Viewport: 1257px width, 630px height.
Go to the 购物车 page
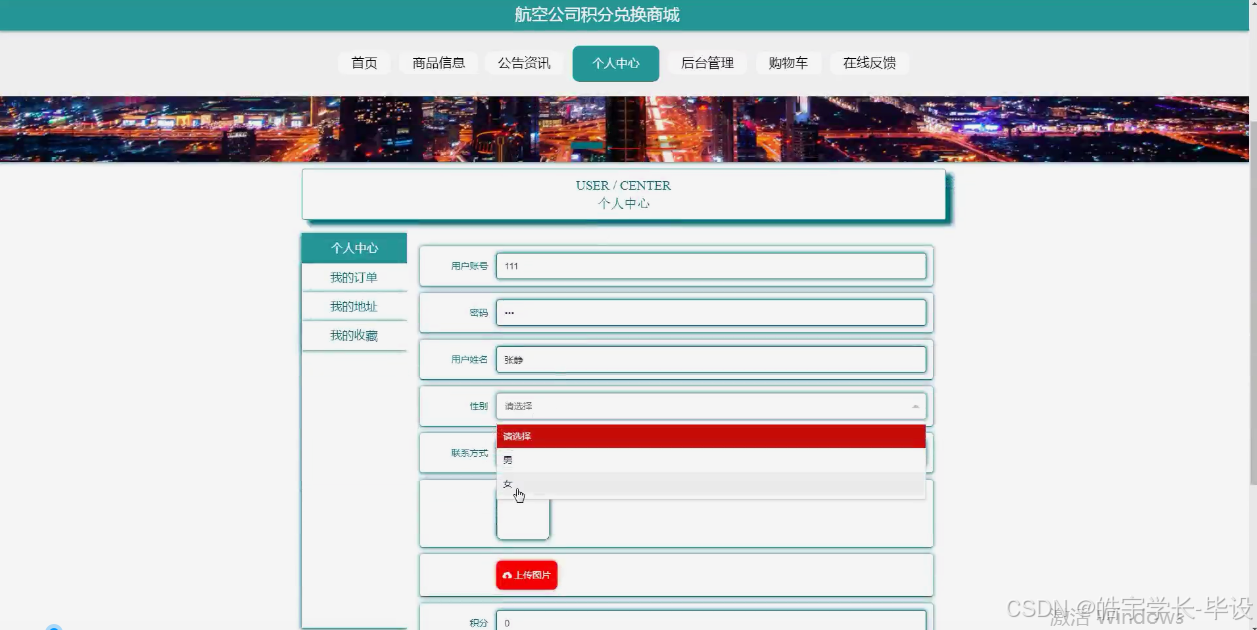789,62
